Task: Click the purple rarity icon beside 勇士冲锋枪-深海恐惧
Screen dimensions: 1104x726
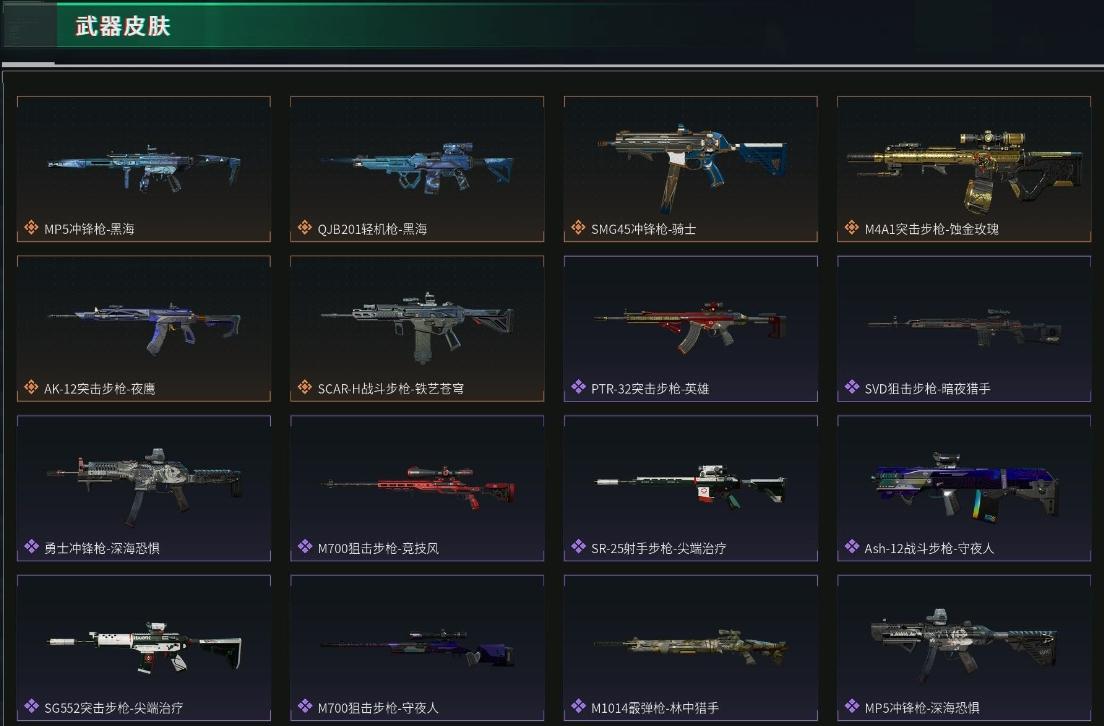Action: click(31, 546)
